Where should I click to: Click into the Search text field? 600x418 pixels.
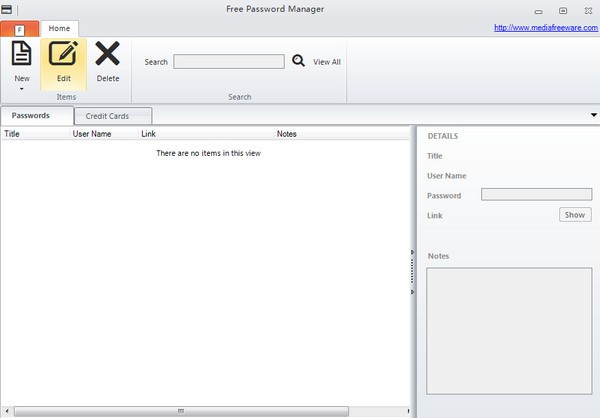coord(229,62)
